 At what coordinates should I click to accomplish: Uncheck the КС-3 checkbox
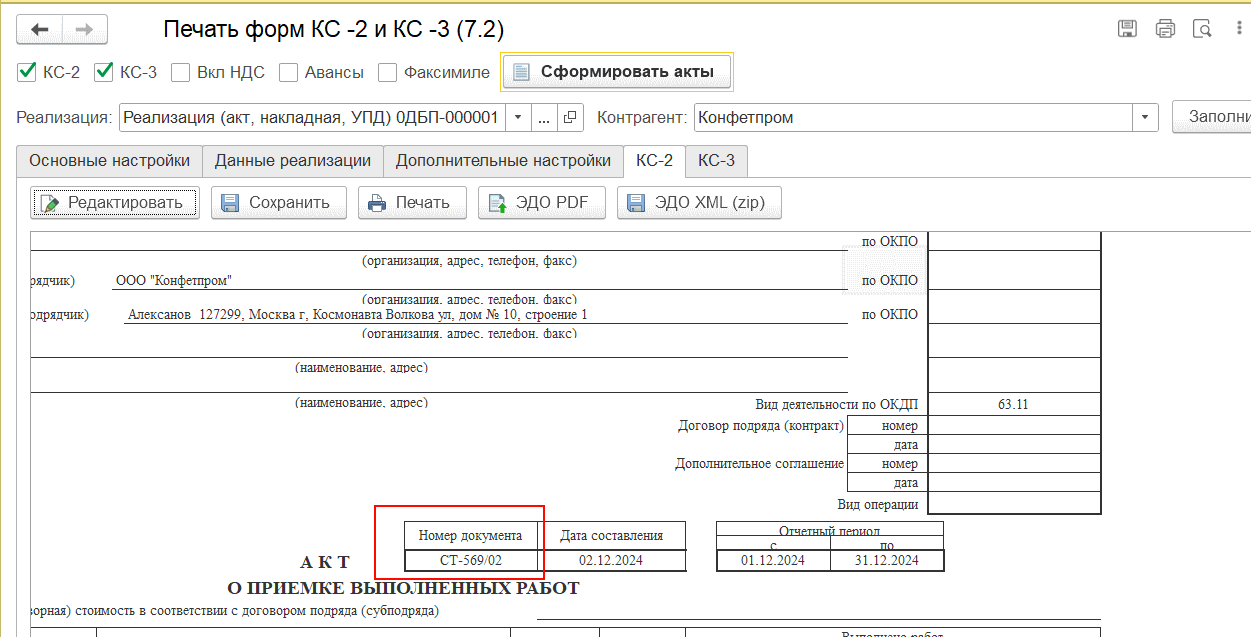pos(103,72)
